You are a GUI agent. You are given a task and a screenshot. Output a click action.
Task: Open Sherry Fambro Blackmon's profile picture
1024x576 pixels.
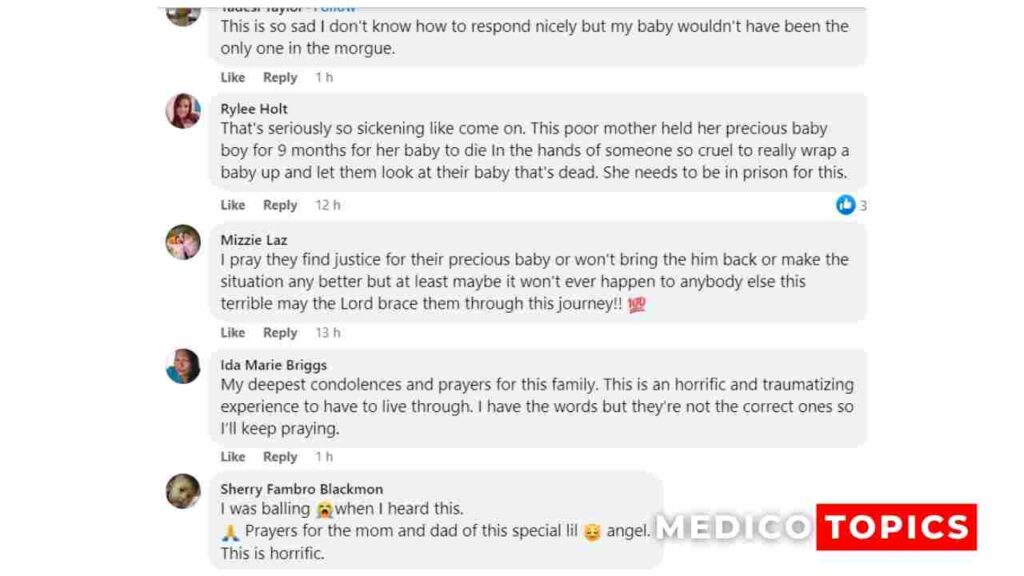point(183,492)
